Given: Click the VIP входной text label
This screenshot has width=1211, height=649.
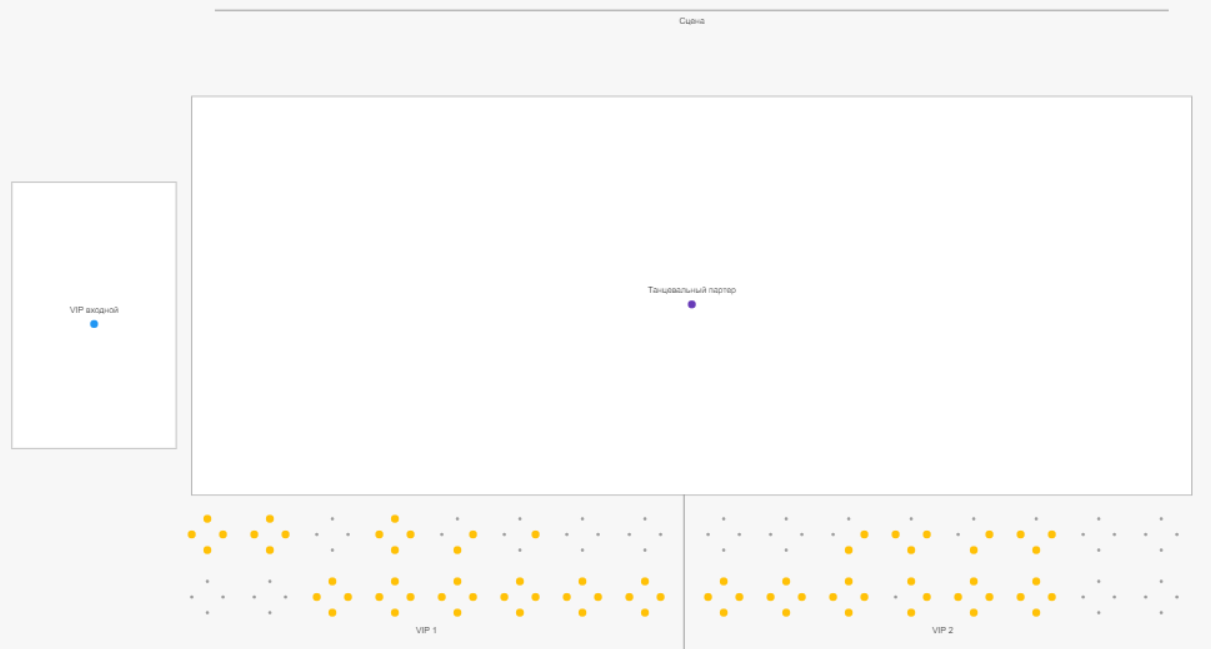Looking at the screenshot, I should click(94, 310).
